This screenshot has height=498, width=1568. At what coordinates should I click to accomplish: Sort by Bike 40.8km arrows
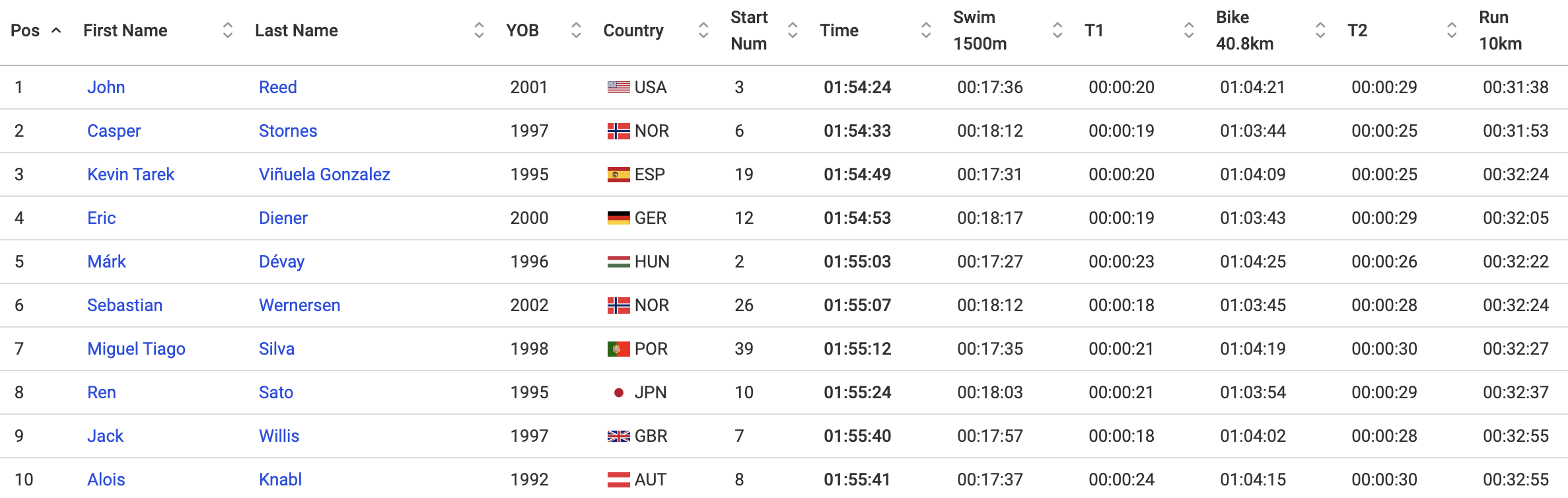(1320, 30)
